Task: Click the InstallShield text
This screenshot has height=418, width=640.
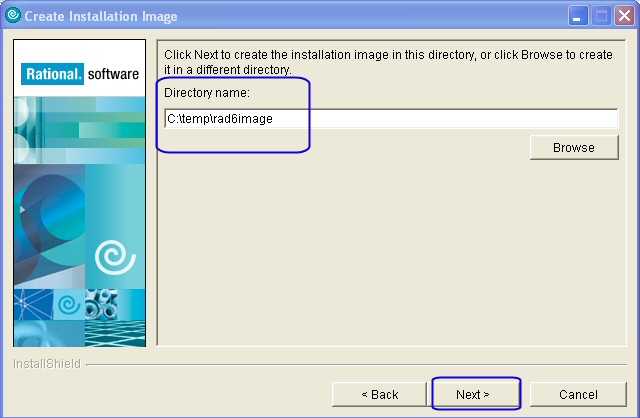Action: pos(47,363)
